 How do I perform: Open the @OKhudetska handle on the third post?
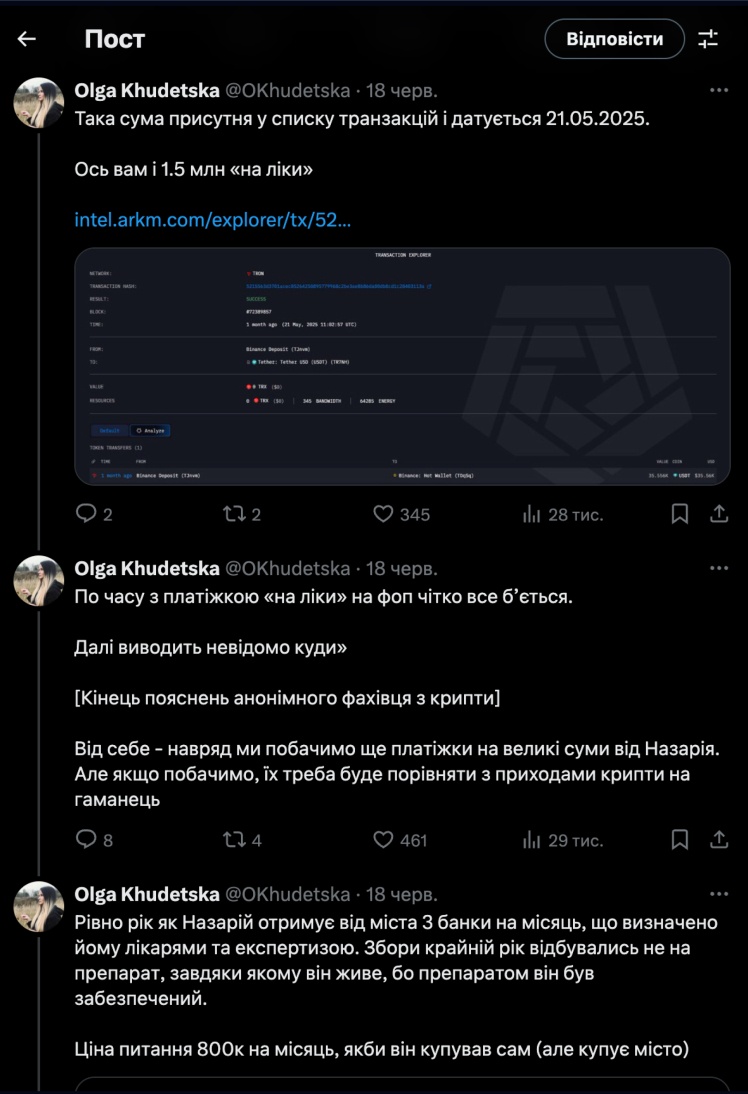click(x=288, y=894)
